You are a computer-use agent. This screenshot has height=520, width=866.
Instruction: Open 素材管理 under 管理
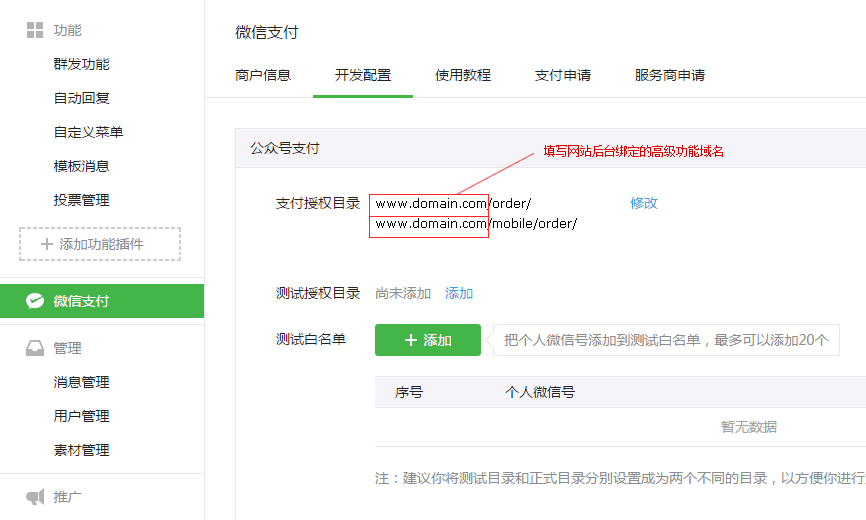point(81,450)
